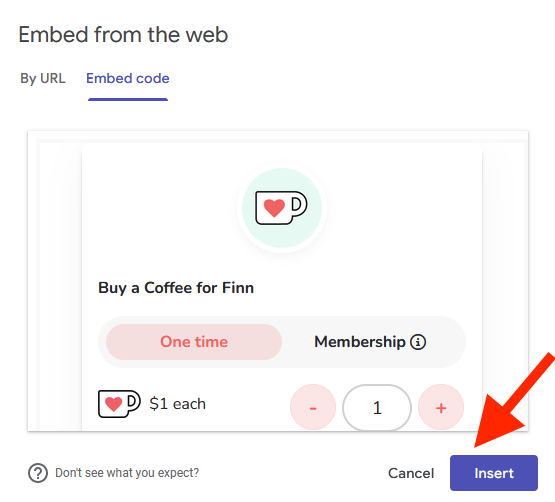Select the One time payment option
The image size is (555, 502).
pyautogui.click(x=194, y=342)
